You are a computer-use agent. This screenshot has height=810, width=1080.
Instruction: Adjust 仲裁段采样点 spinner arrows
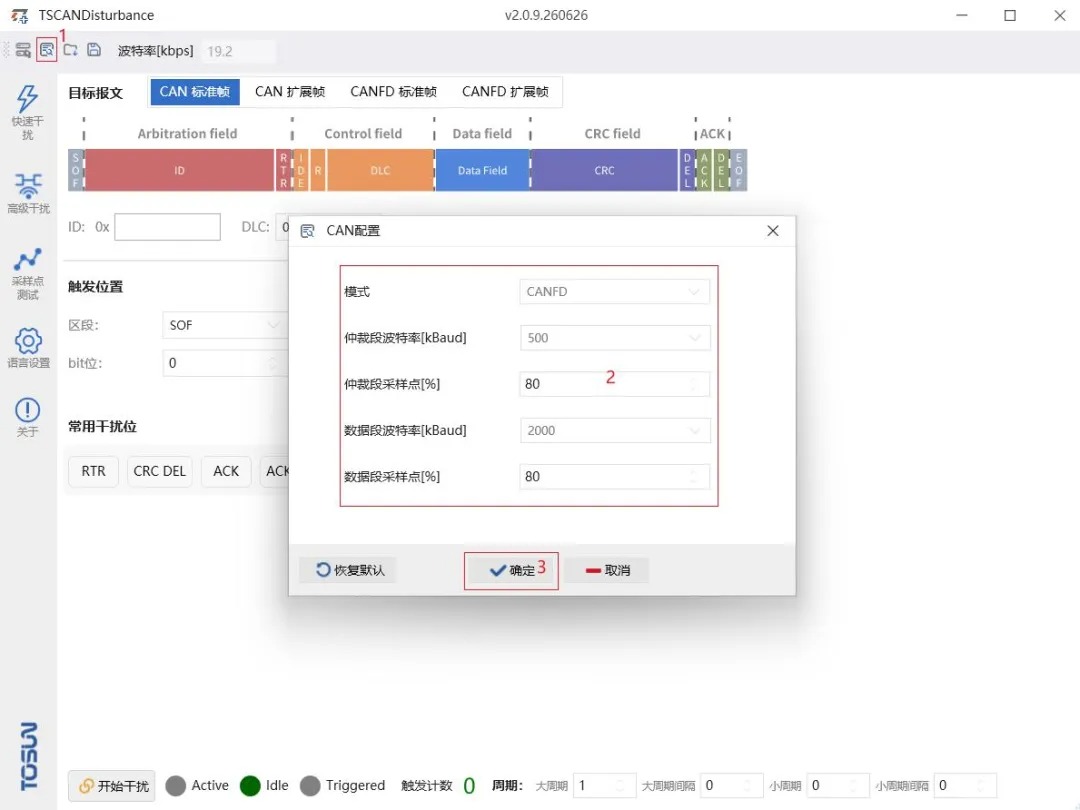pyautogui.click(x=694, y=384)
